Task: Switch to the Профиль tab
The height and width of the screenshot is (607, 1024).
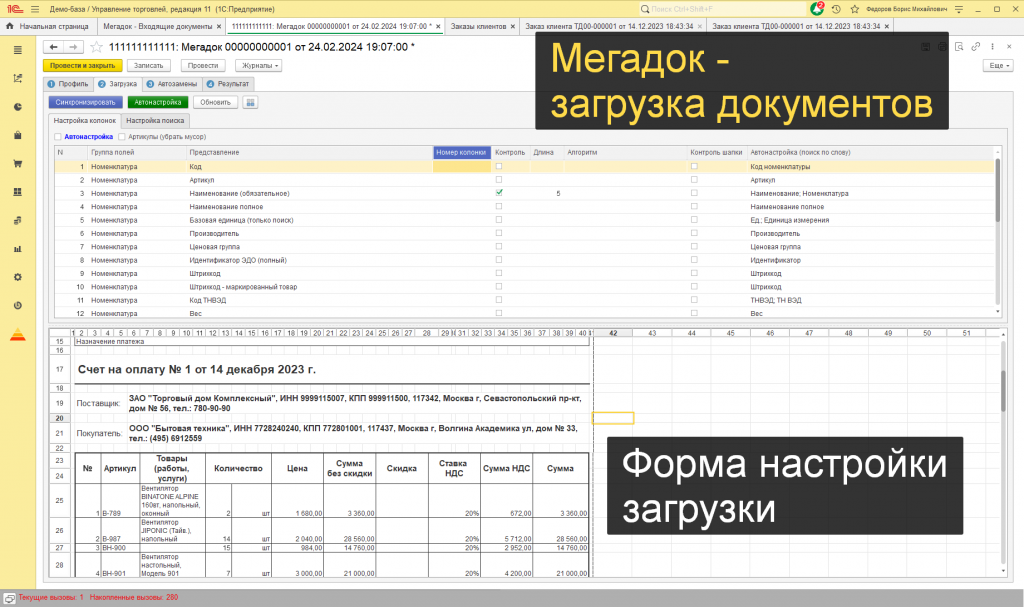Action: pyautogui.click(x=68, y=84)
